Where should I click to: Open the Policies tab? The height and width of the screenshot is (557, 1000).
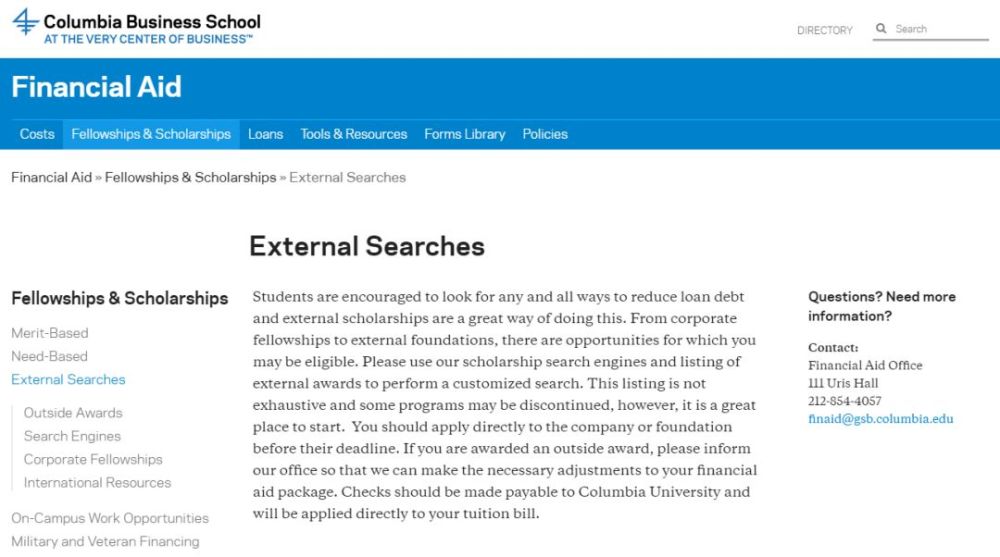tap(545, 134)
